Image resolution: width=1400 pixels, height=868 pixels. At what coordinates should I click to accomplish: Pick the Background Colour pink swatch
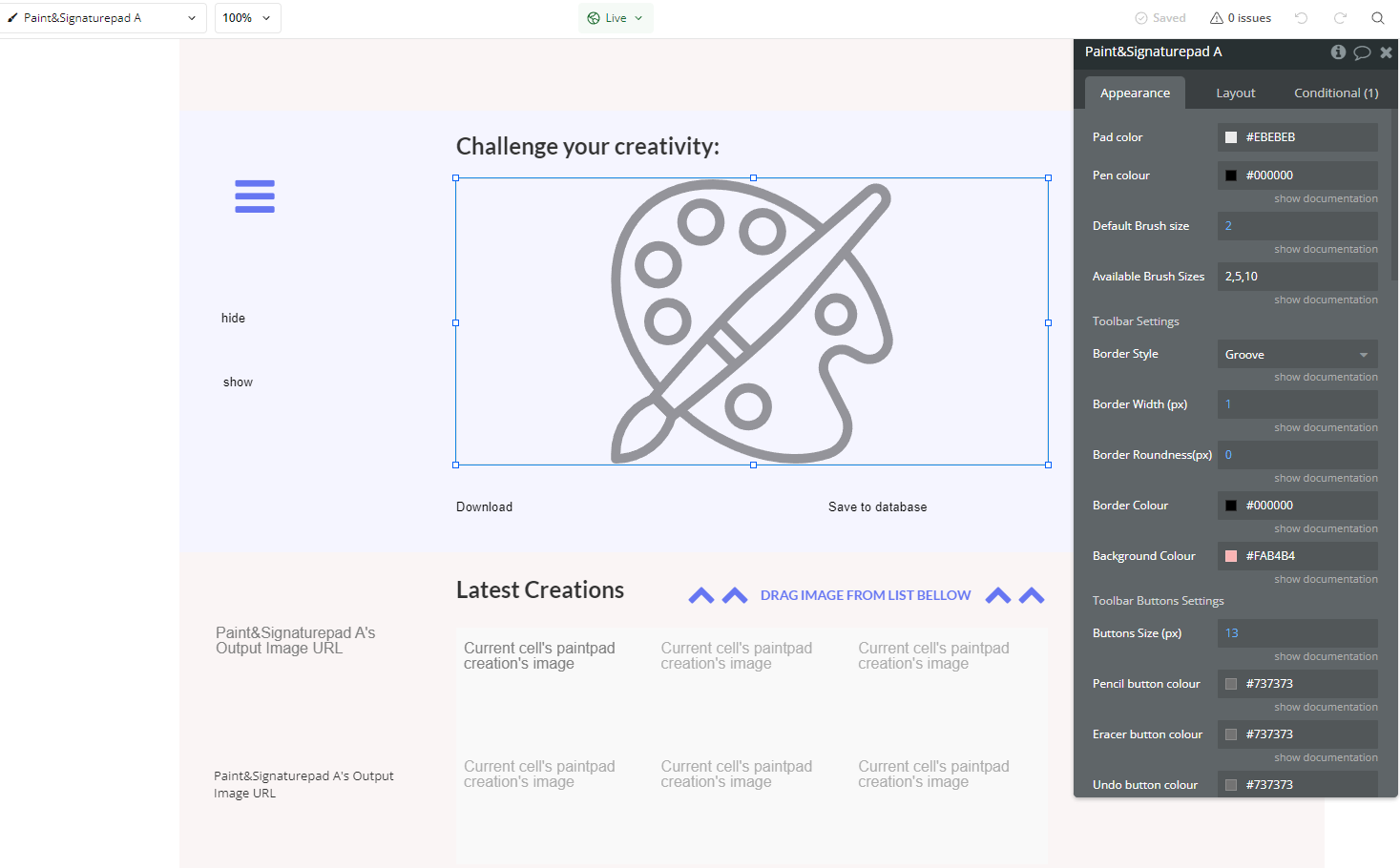(x=1231, y=556)
